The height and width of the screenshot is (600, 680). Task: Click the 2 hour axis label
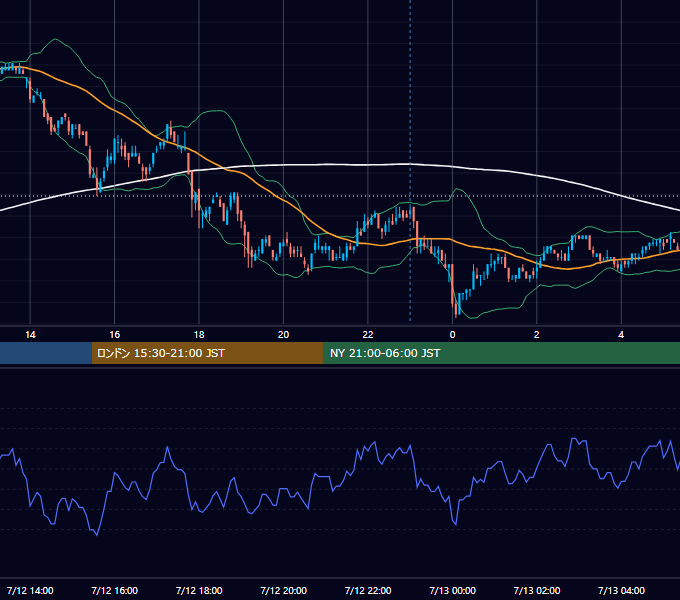536,335
